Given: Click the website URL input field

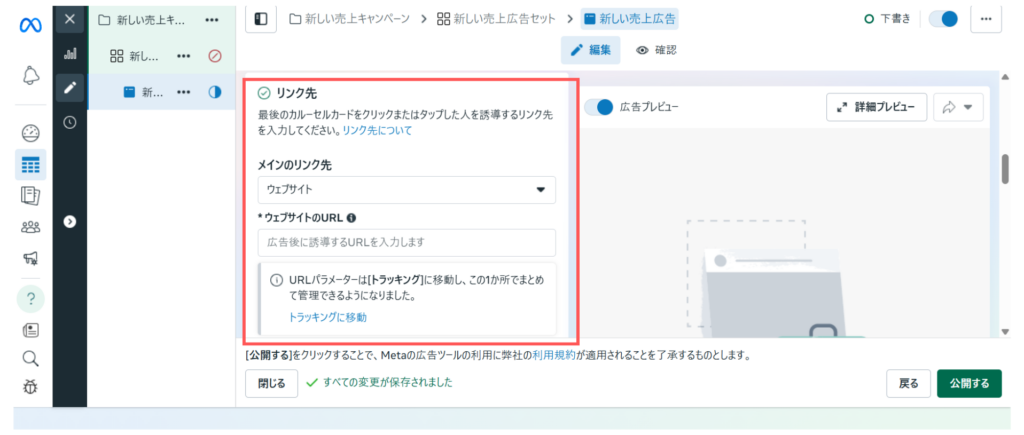Looking at the screenshot, I should click(x=406, y=243).
